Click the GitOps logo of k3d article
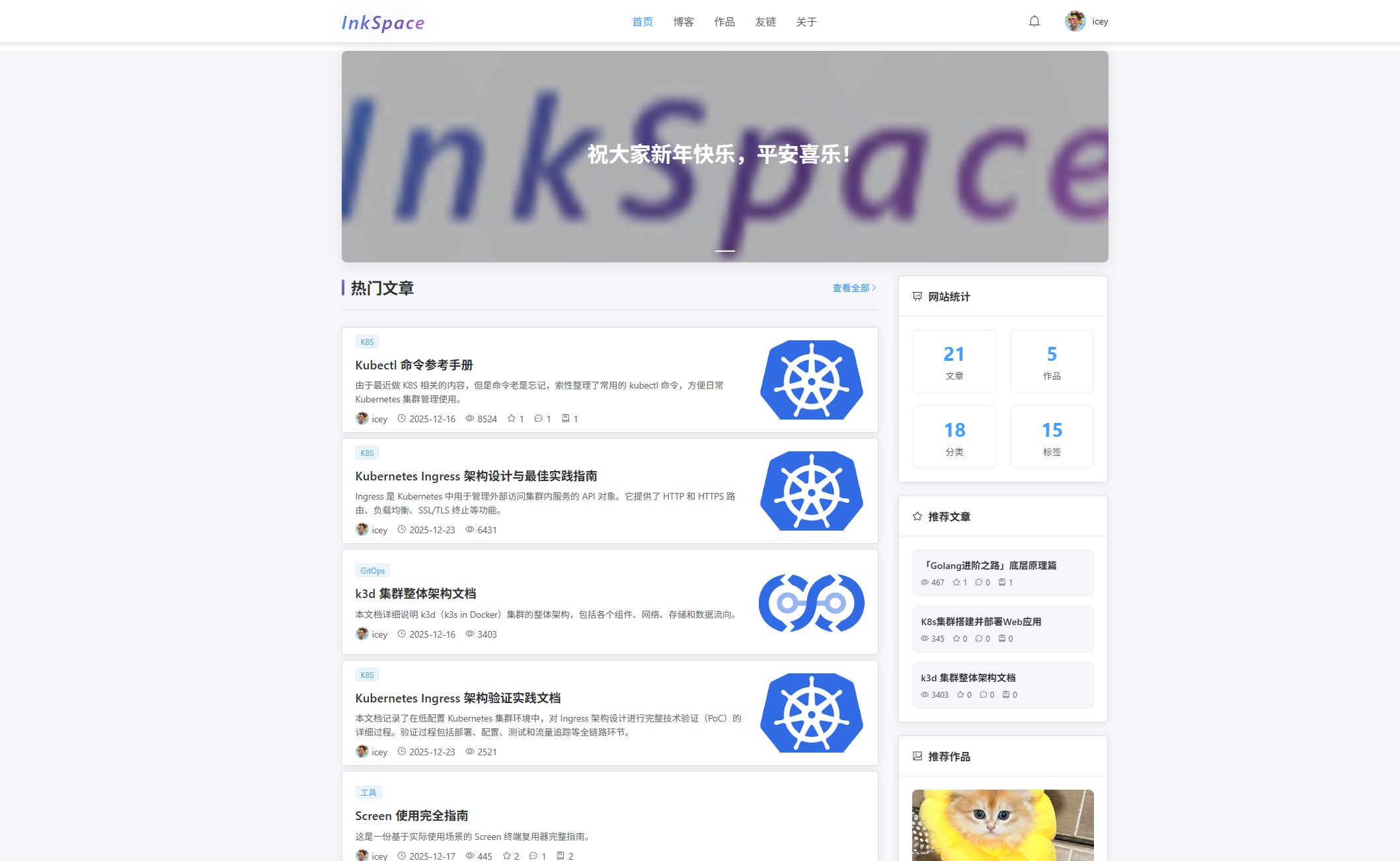The height and width of the screenshot is (861, 1400). pos(811,603)
